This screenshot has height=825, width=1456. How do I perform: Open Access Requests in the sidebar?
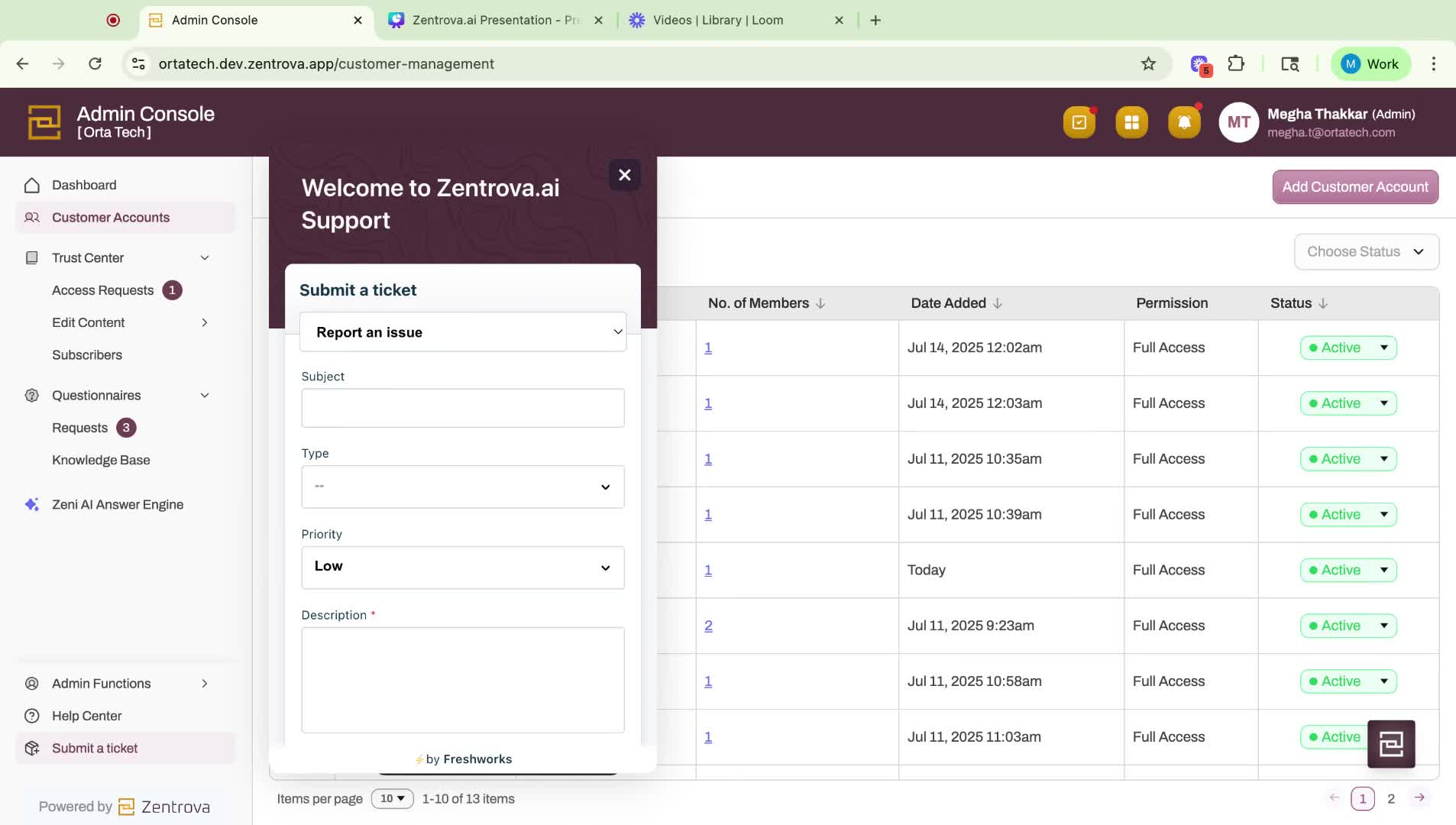pyautogui.click(x=102, y=290)
